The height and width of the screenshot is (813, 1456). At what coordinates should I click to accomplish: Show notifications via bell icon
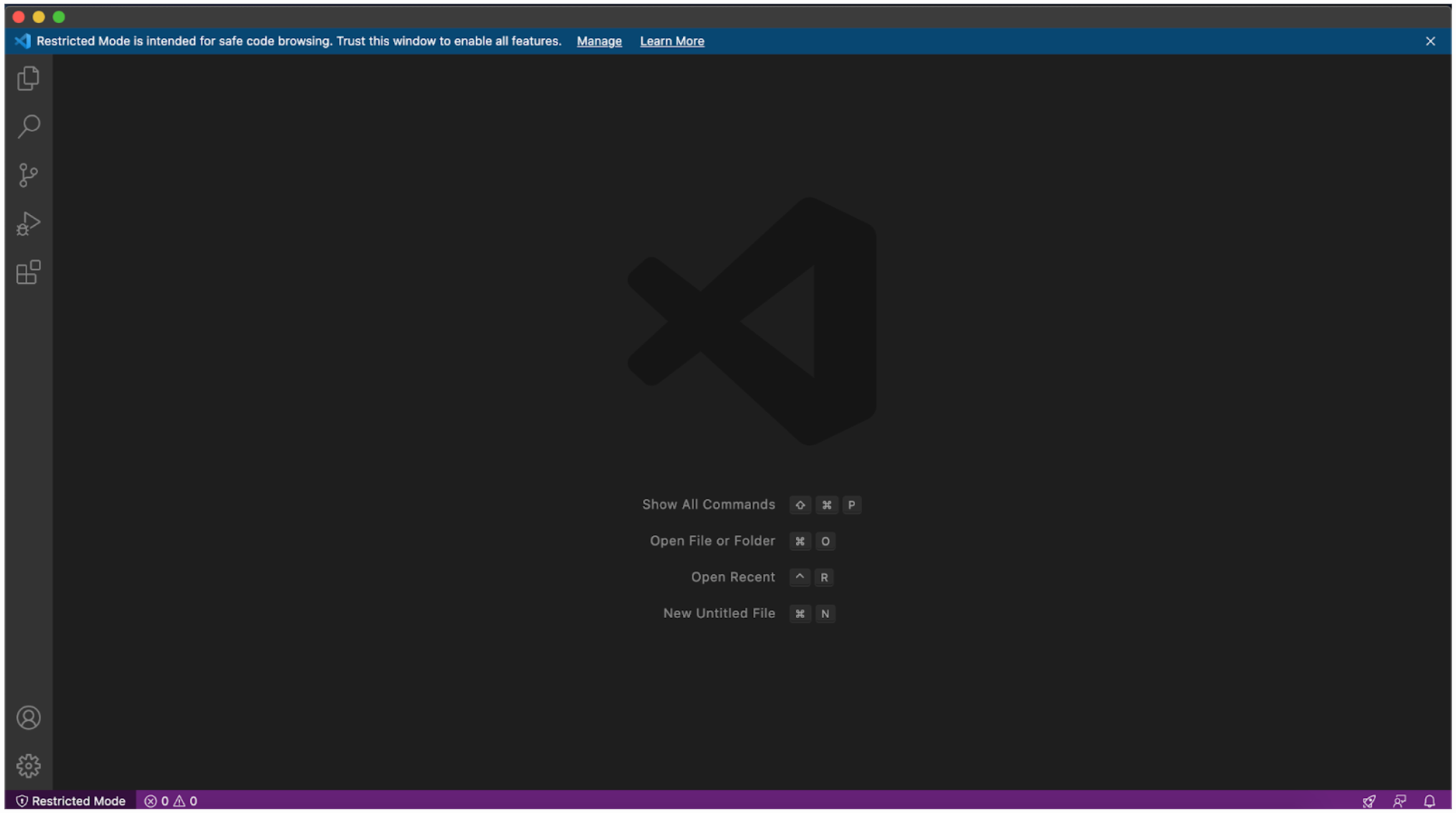(1429, 801)
